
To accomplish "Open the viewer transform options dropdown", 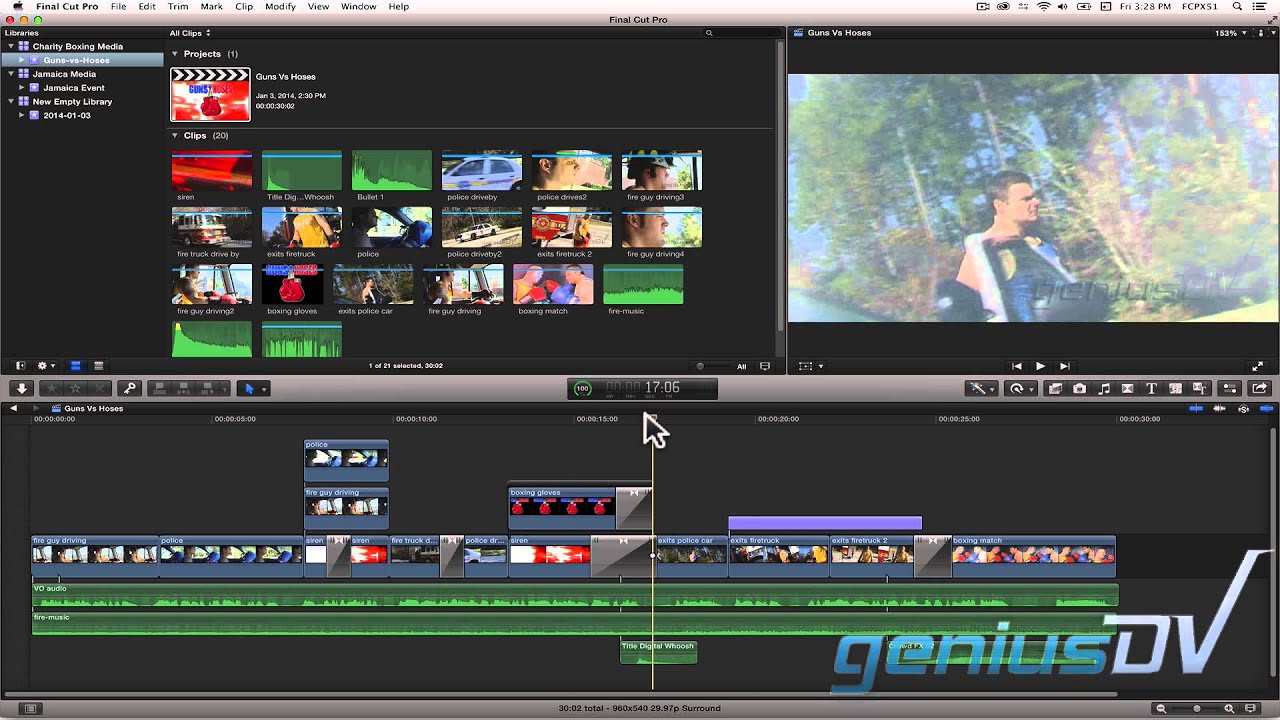I will pyautogui.click(x=811, y=366).
